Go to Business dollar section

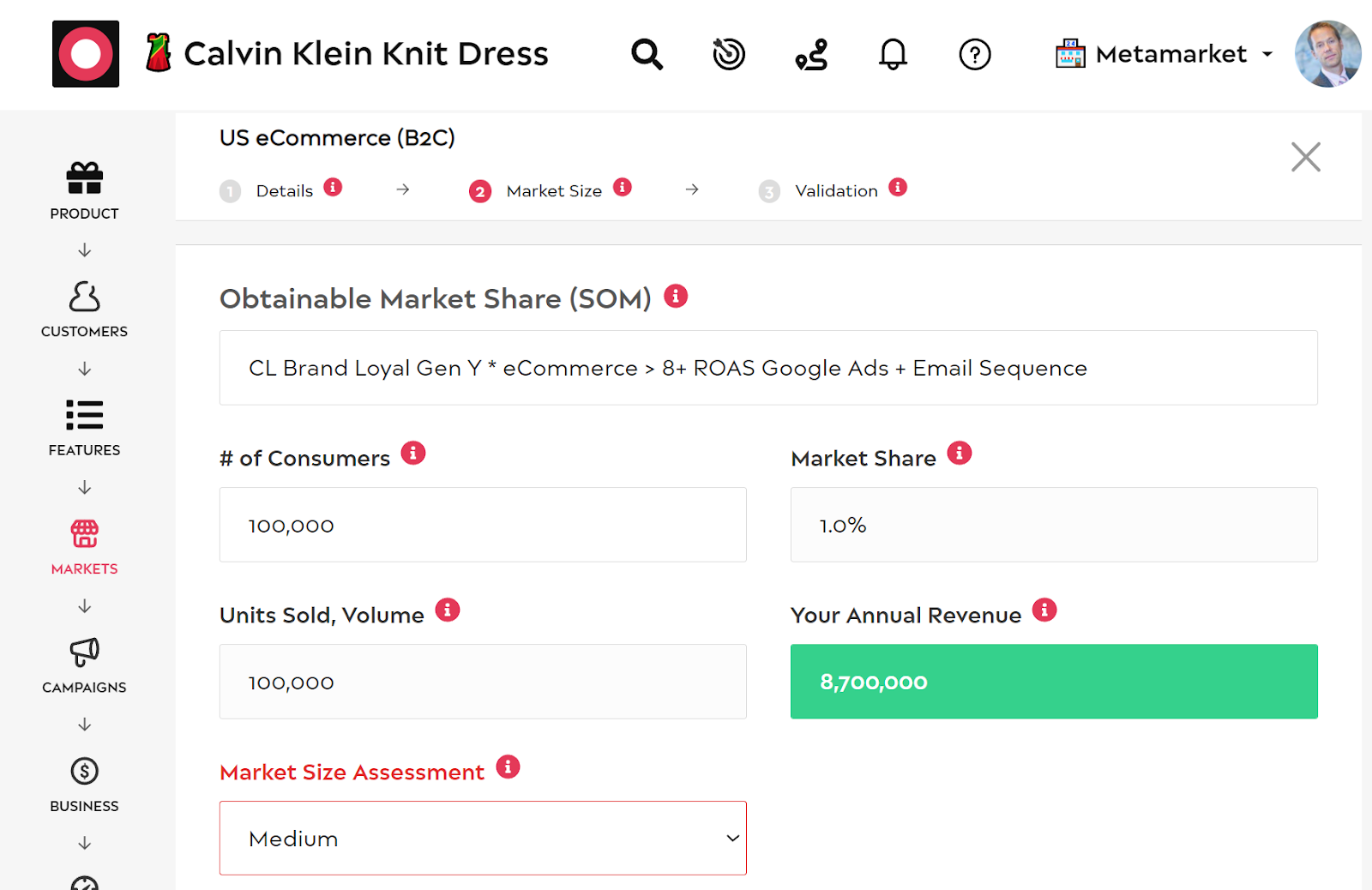(84, 784)
